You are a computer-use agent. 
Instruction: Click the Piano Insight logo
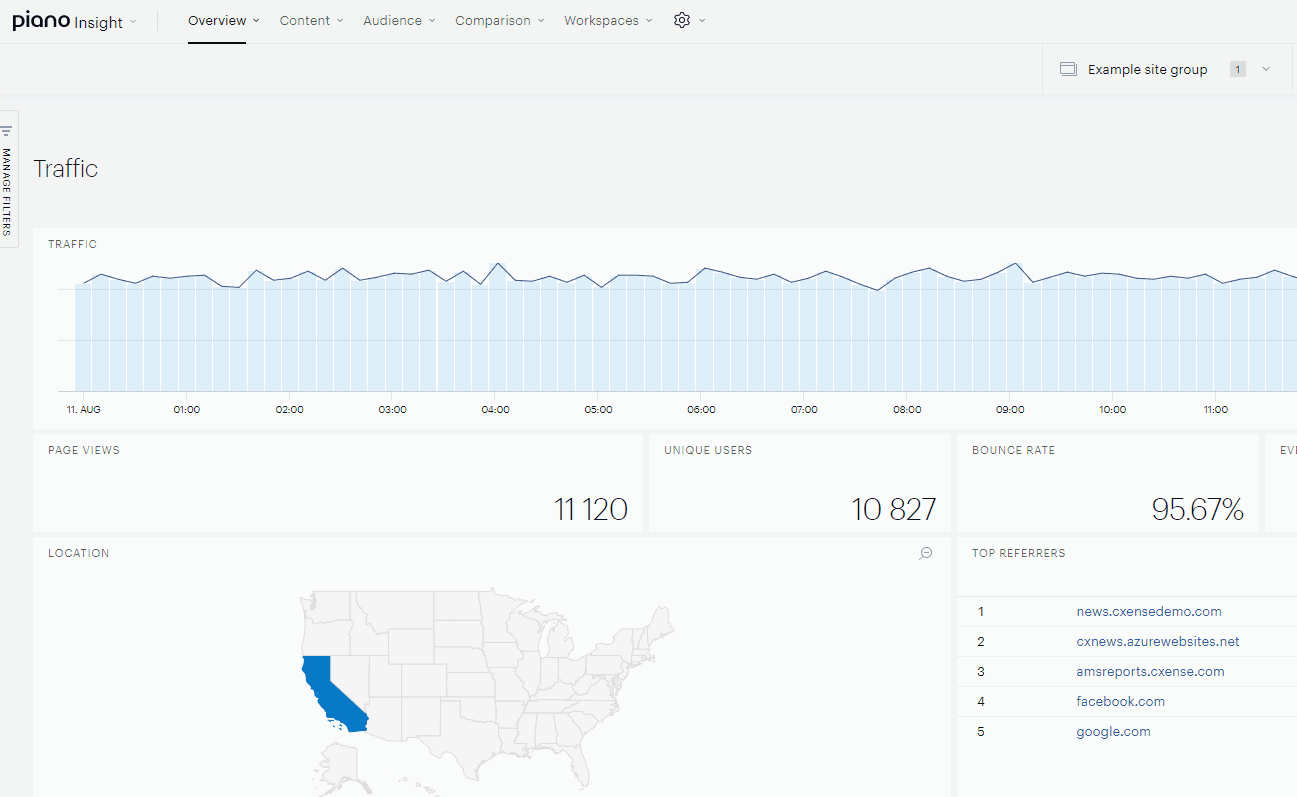tap(67, 21)
